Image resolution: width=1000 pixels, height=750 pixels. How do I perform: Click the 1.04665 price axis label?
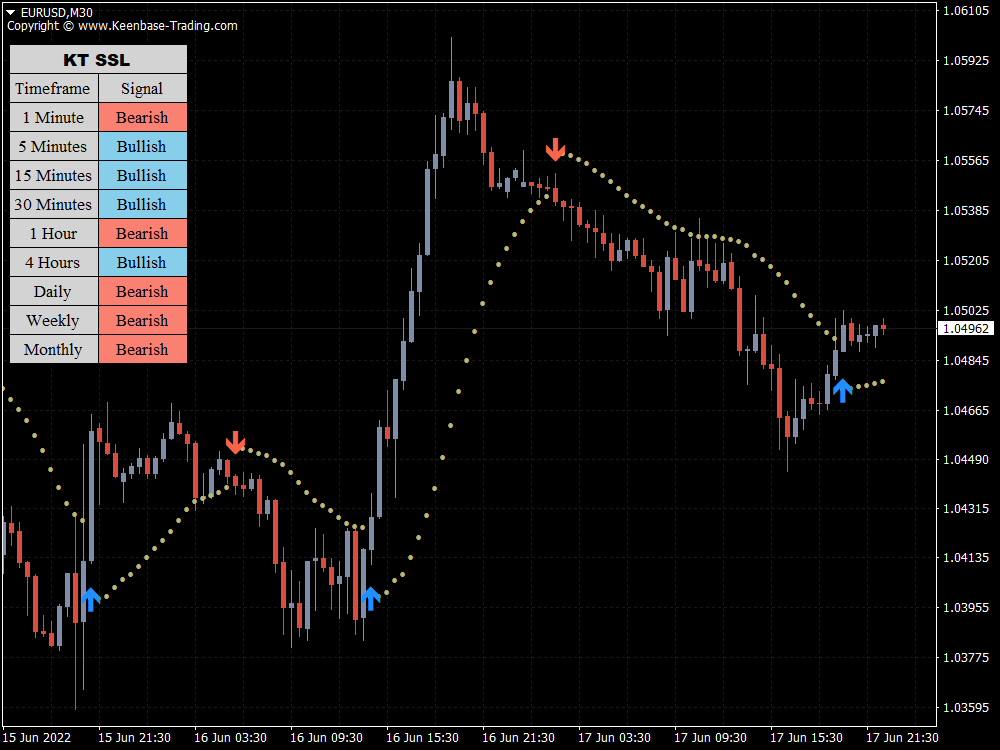click(966, 410)
